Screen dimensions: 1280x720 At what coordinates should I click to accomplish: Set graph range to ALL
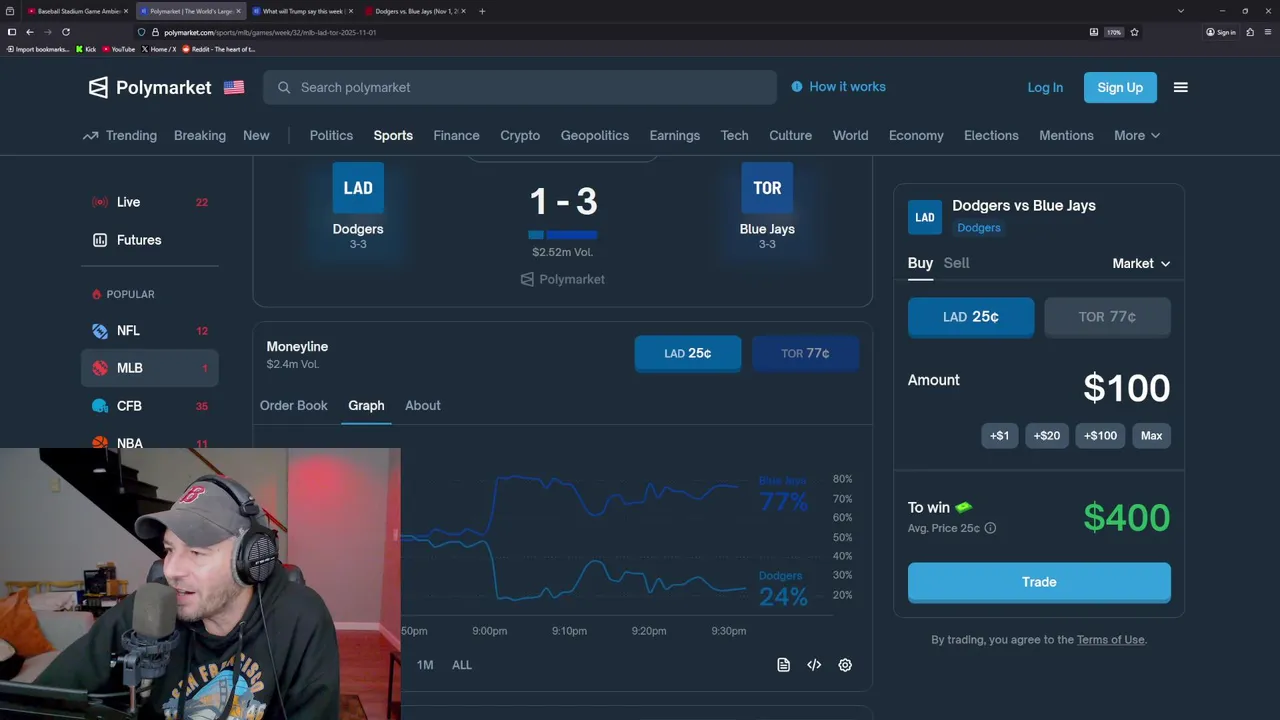tap(461, 665)
